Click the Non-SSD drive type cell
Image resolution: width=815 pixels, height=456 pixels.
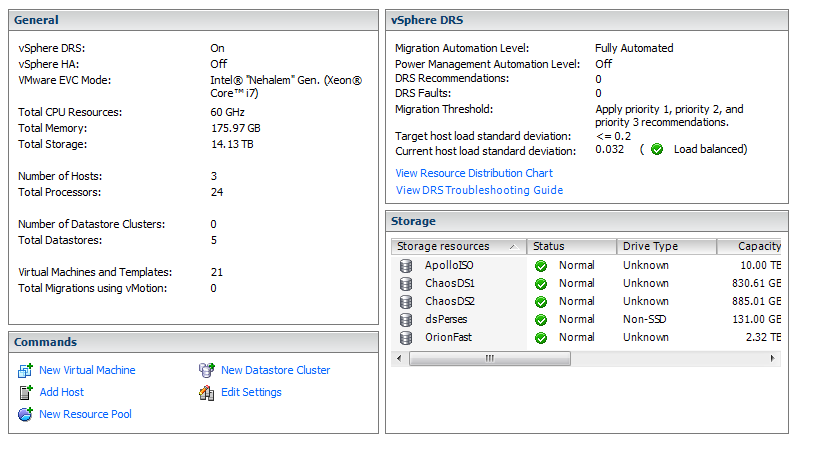[645, 319]
